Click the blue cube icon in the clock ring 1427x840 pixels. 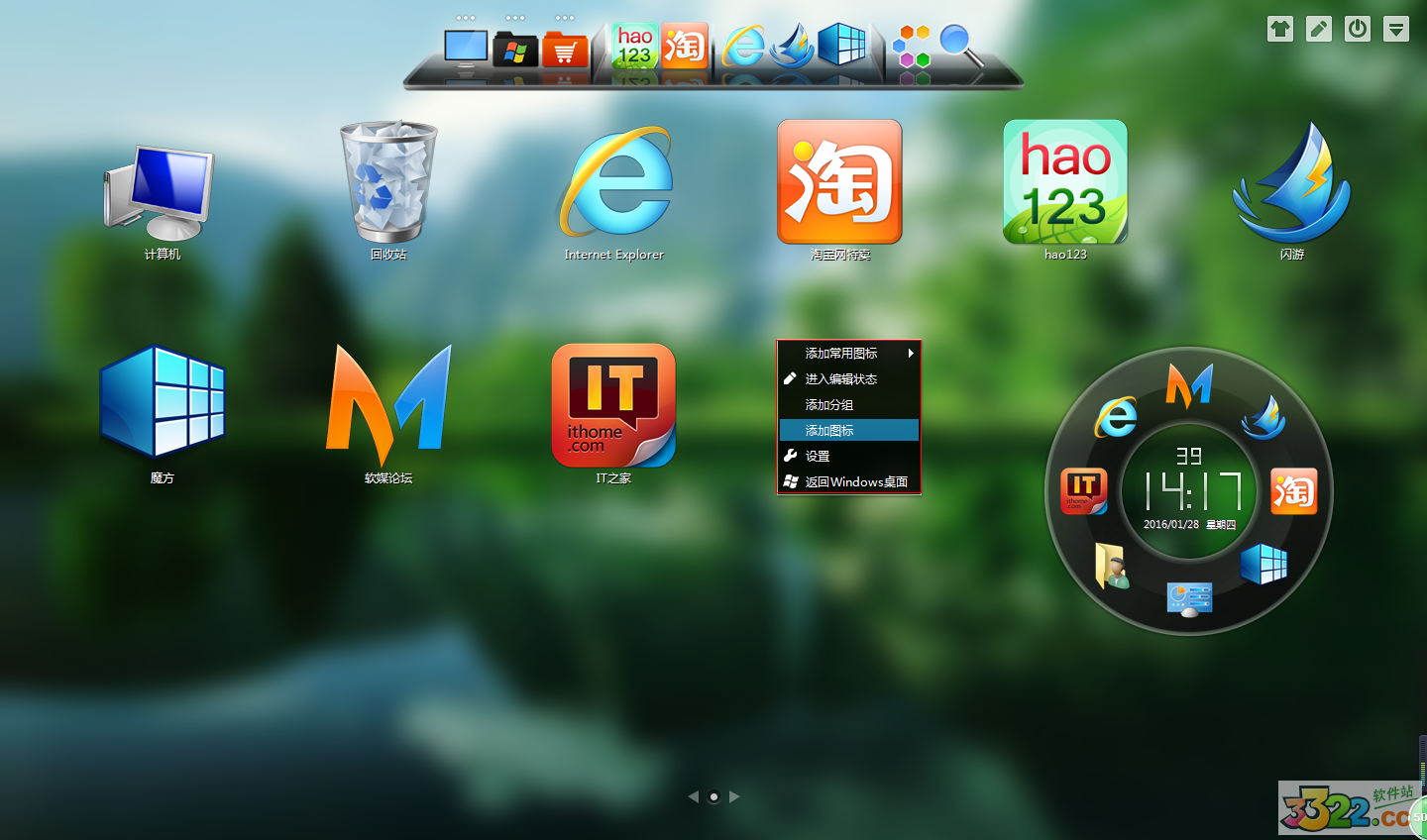[1263, 565]
